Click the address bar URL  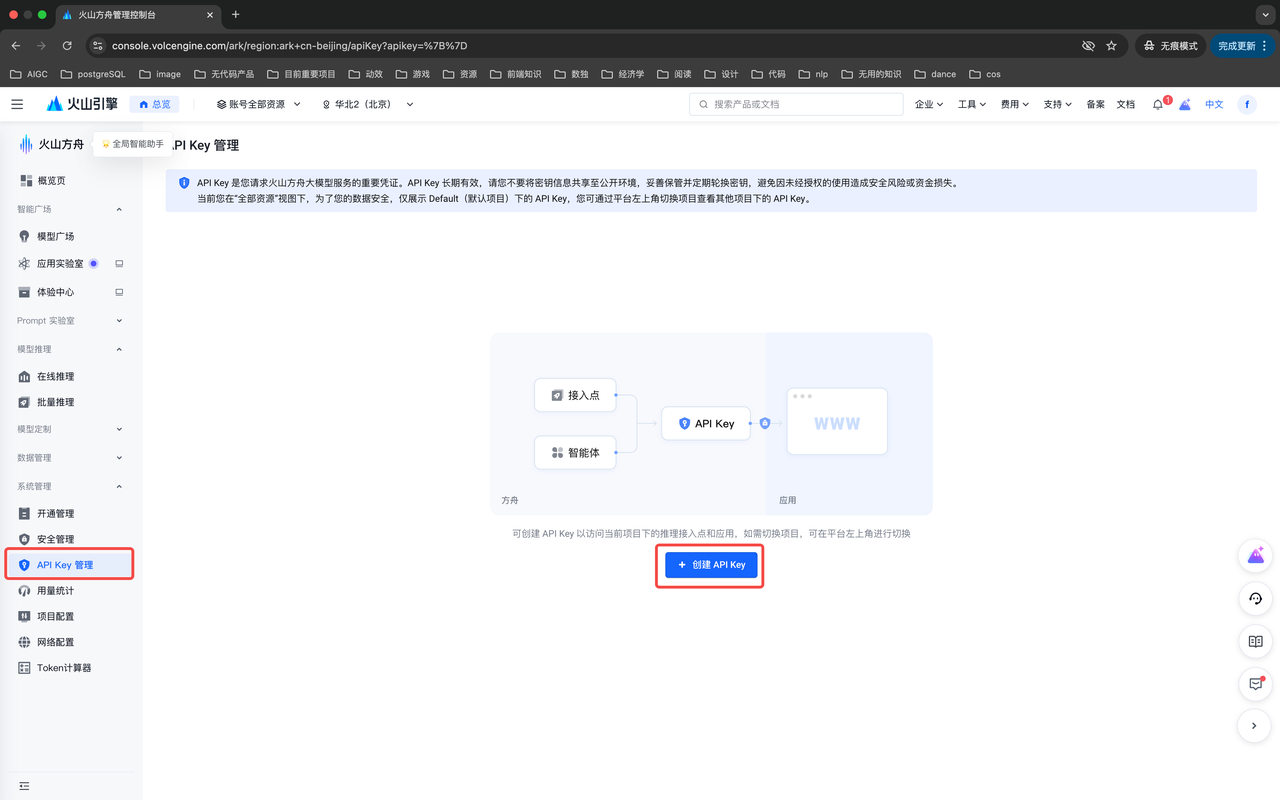pyautogui.click(x=290, y=46)
